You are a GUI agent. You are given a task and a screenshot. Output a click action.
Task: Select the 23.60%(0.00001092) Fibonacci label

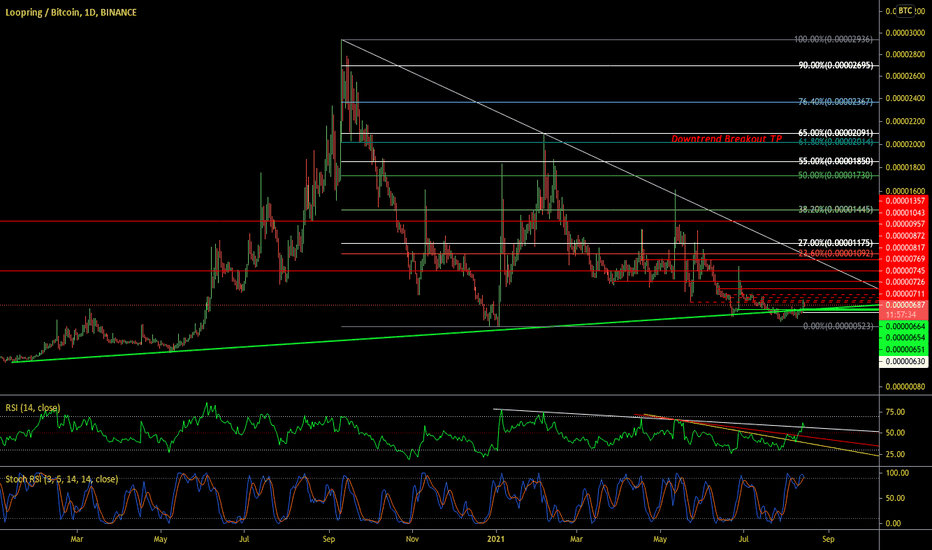[x=835, y=253]
